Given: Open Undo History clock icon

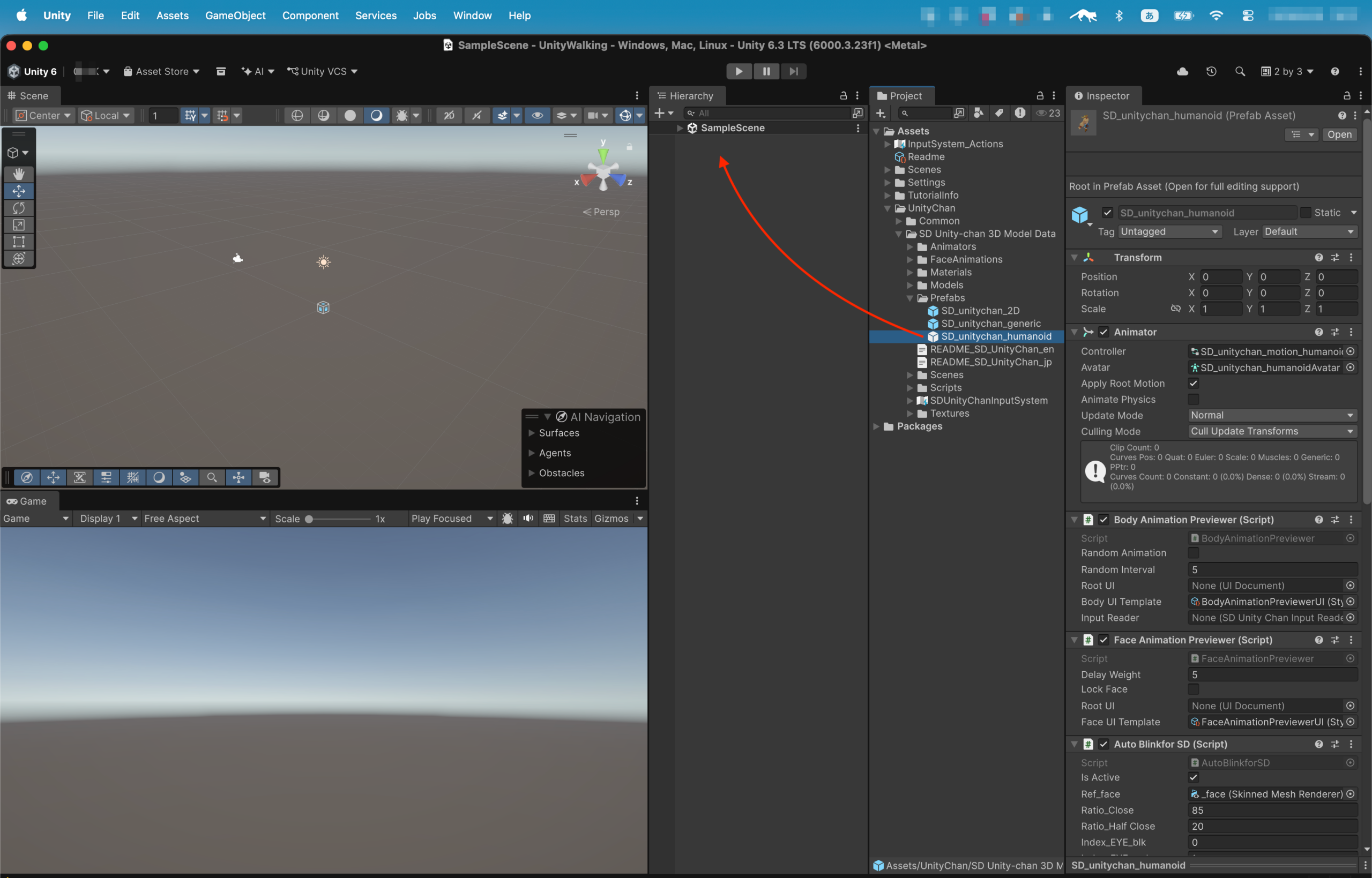Looking at the screenshot, I should click(1211, 71).
